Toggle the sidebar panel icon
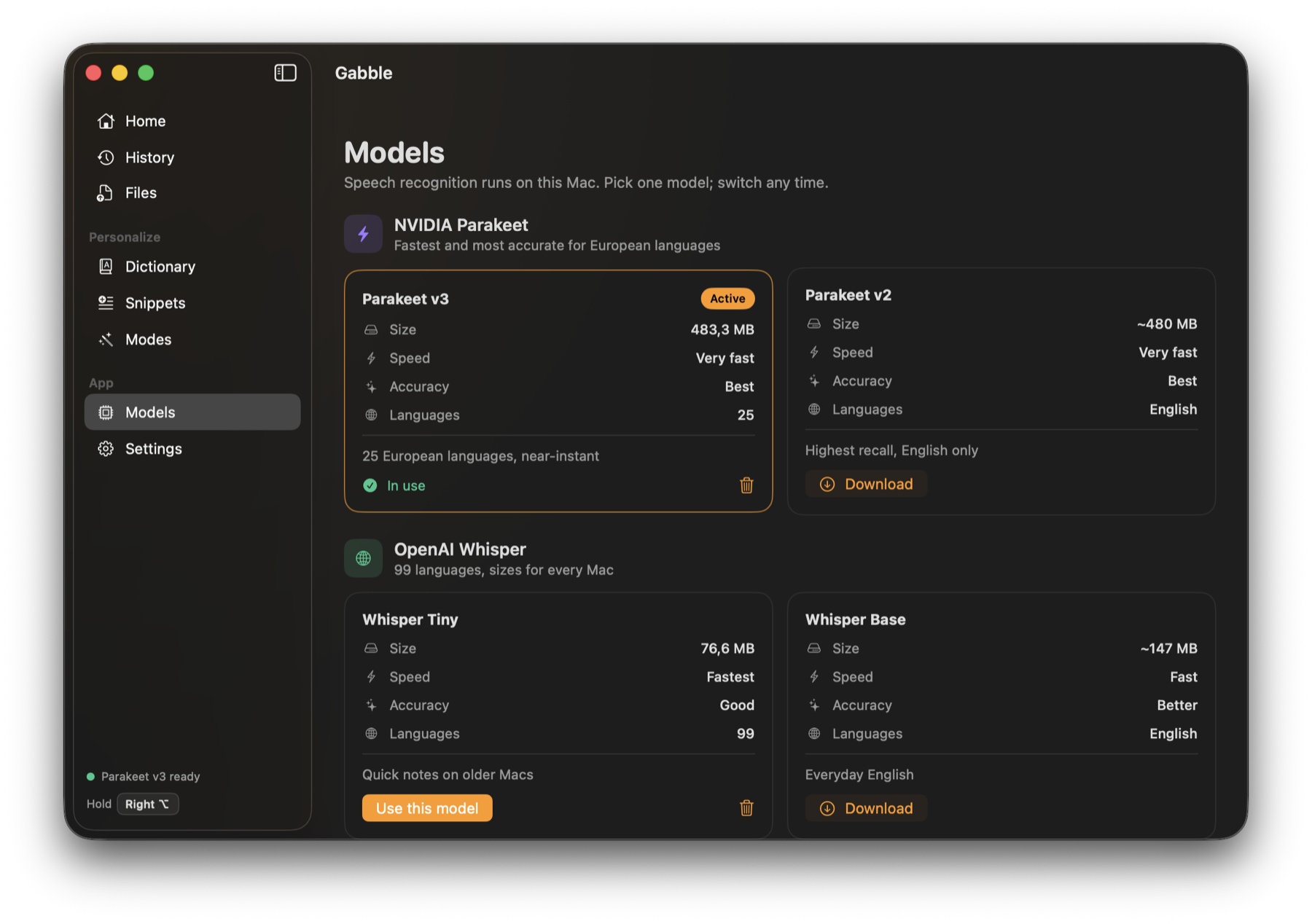The height and width of the screenshot is (924, 1312). tap(285, 73)
